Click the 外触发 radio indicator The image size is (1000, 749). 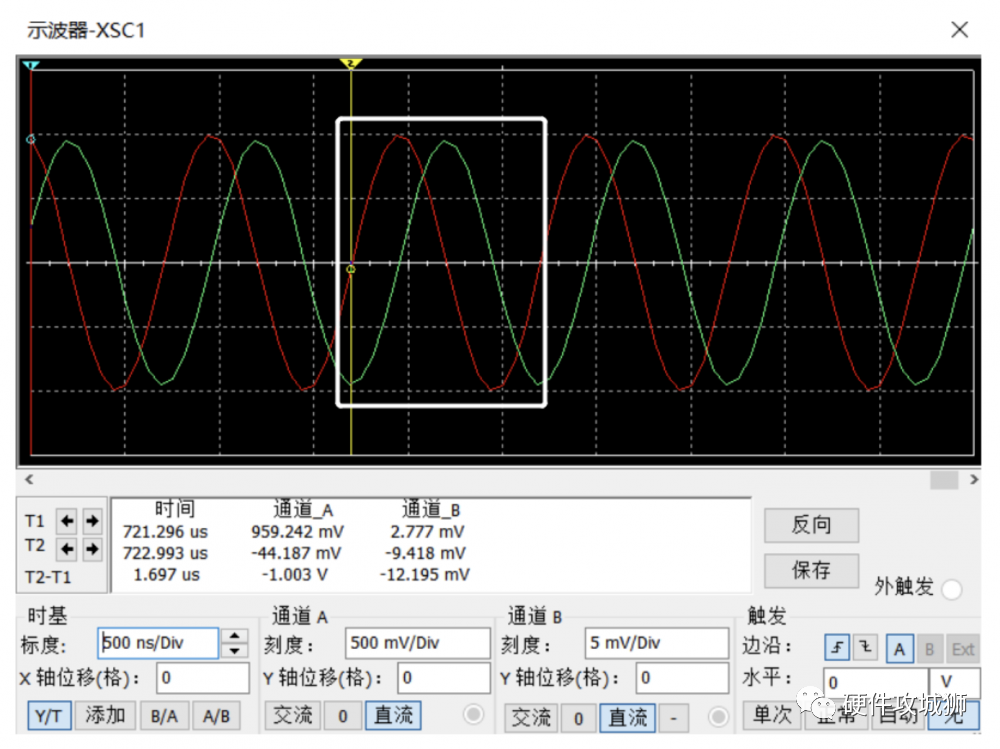952,589
